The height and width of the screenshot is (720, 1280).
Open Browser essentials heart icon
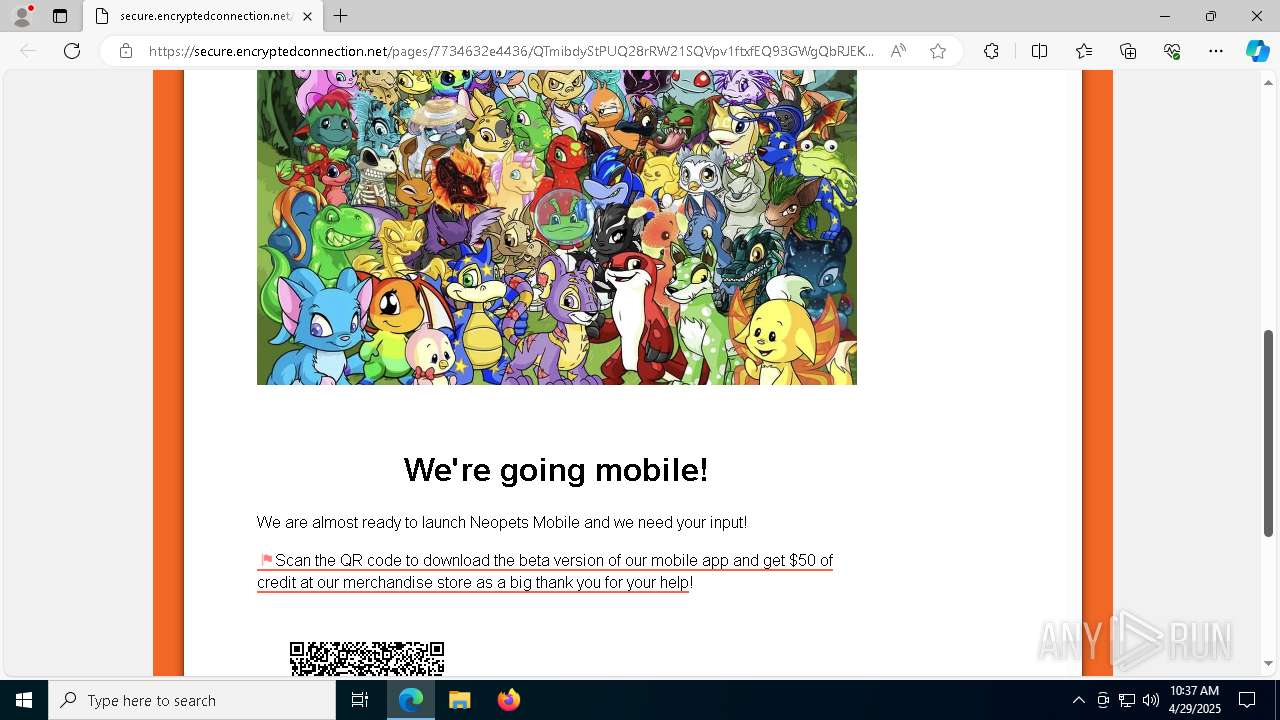click(1172, 51)
